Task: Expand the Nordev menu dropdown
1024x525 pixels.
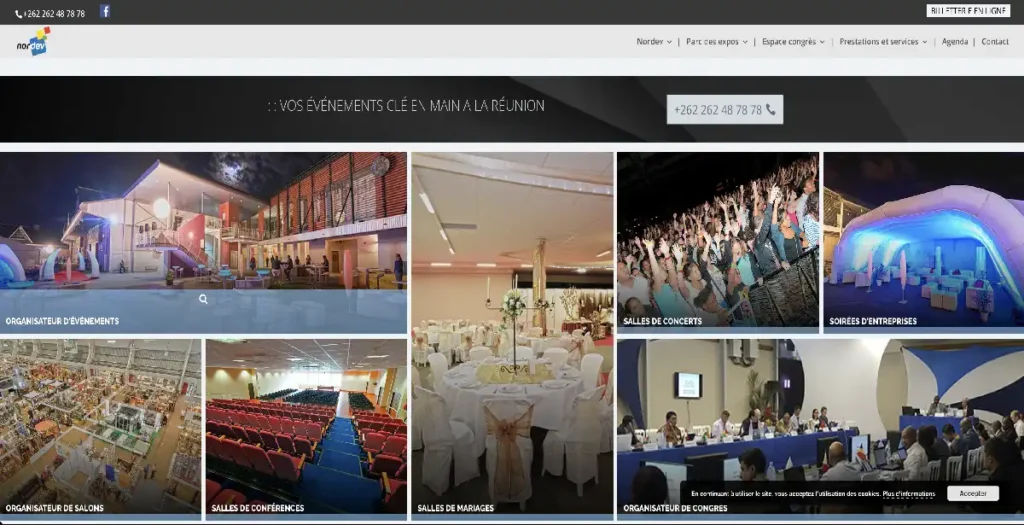Action: 654,42
